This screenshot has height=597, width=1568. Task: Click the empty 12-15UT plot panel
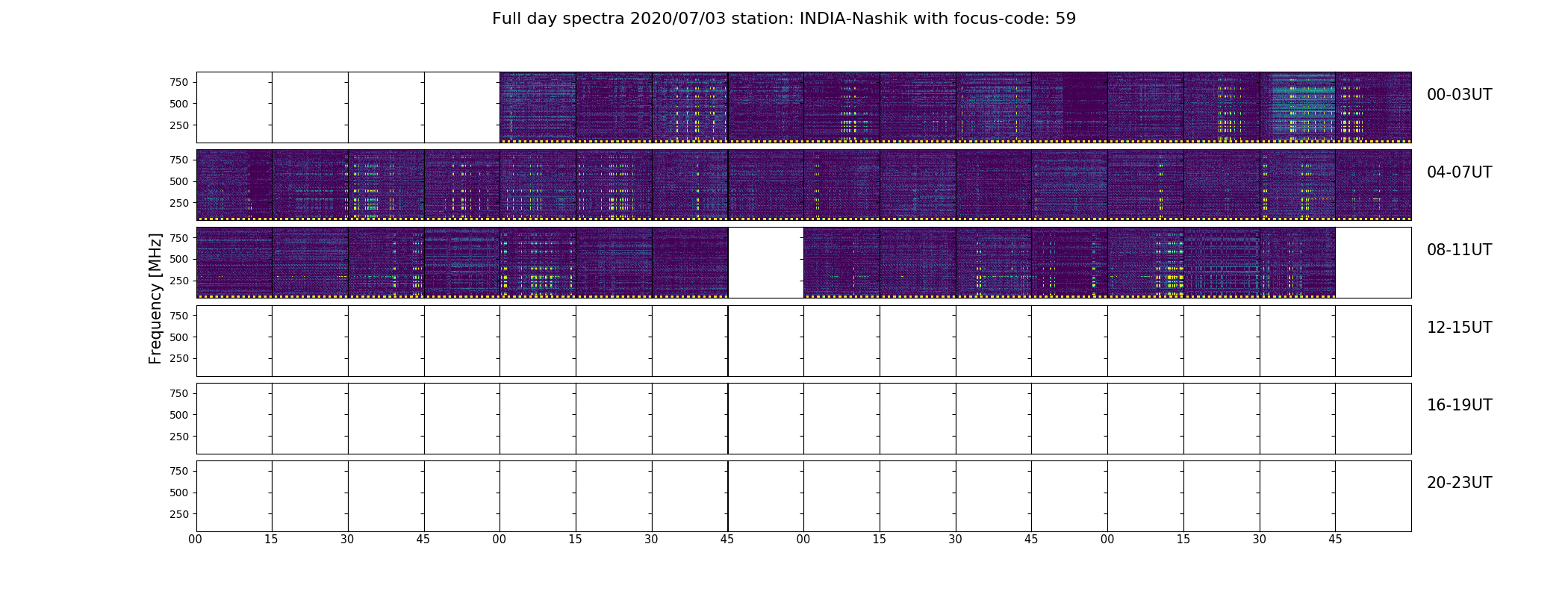(803, 340)
